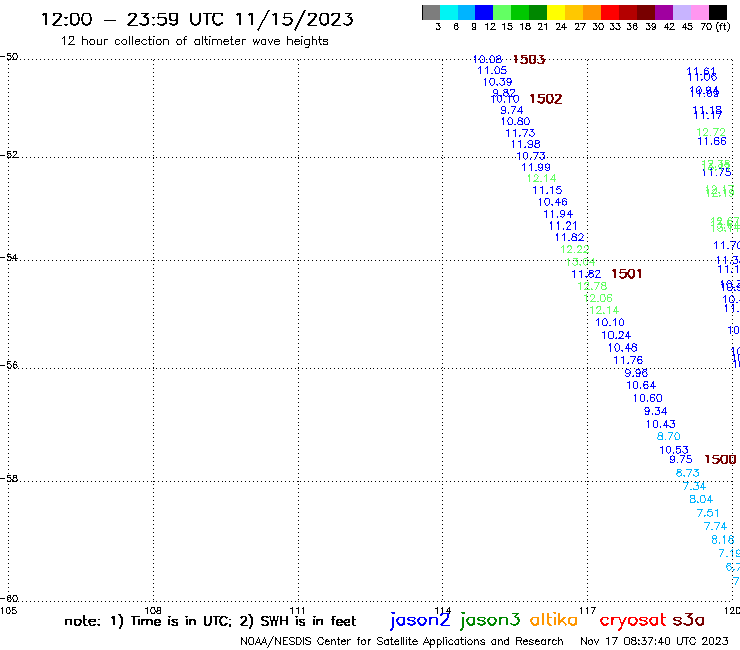
Task: Click the green 12.06 wave height value
Action: (x=598, y=298)
